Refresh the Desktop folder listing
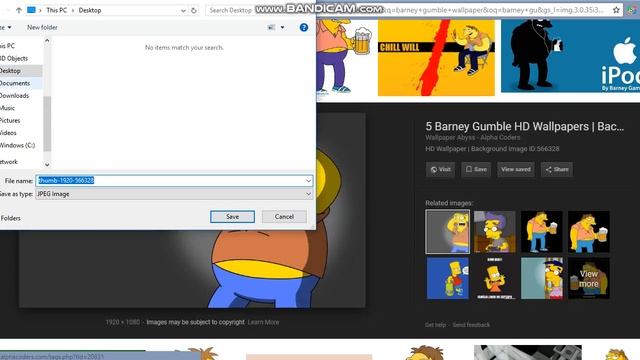Image resolution: width=640 pixels, height=360 pixels. click(x=193, y=10)
